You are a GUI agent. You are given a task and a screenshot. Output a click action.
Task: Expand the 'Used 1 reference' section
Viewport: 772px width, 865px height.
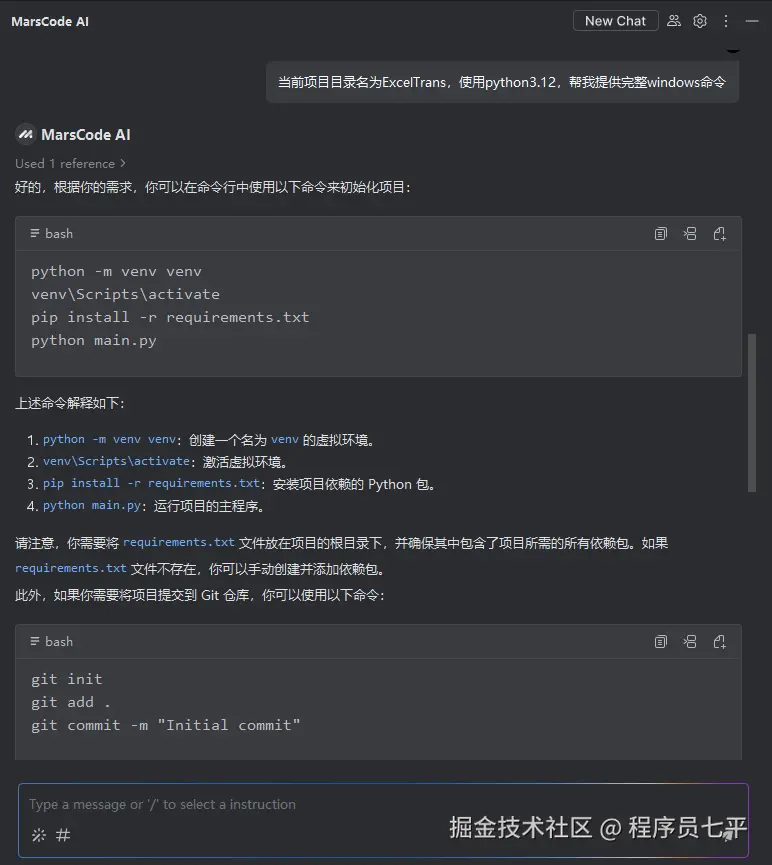point(71,163)
